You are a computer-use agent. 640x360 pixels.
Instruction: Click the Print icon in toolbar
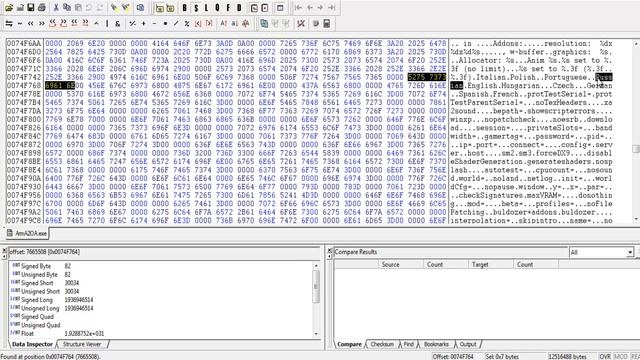tap(42, 8)
